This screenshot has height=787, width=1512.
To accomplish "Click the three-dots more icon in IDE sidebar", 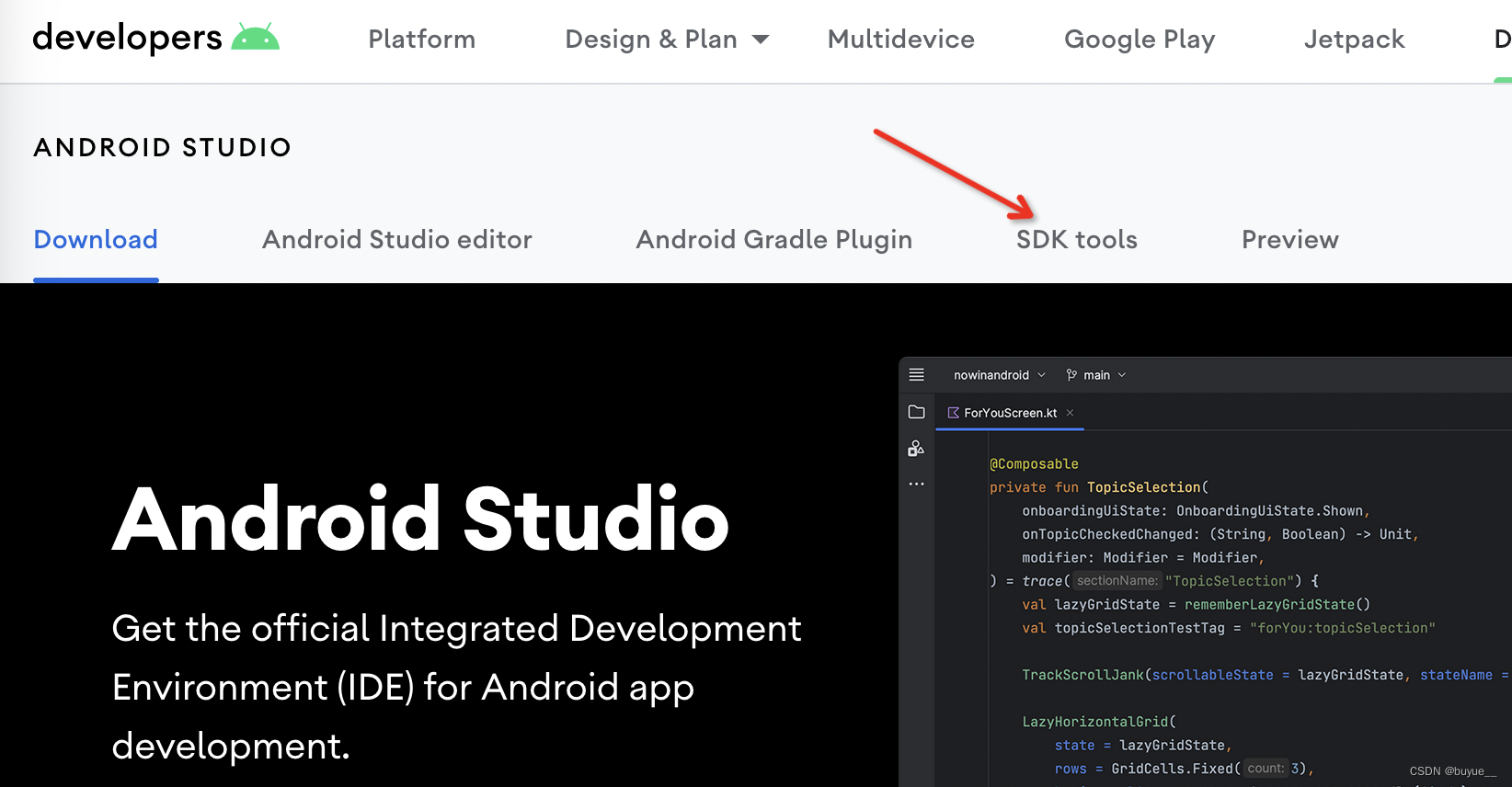I will (916, 484).
